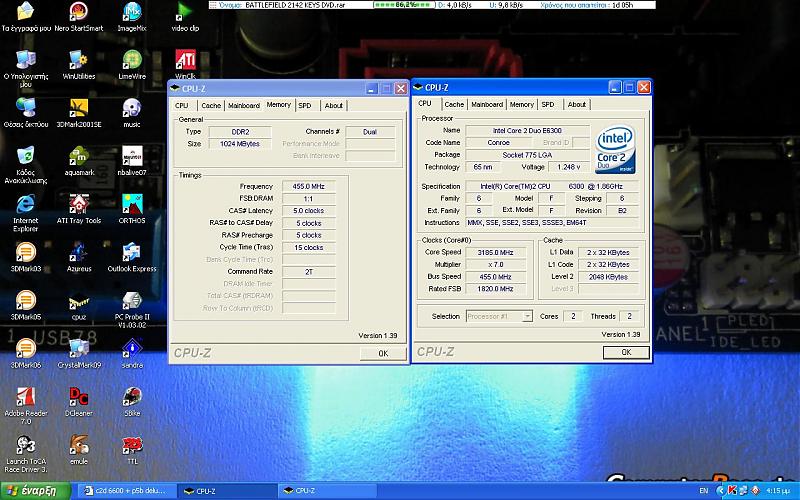The height and width of the screenshot is (500, 800).
Task: Activate the second CPU-Z taskbar button
Action: tap(328, 491)
